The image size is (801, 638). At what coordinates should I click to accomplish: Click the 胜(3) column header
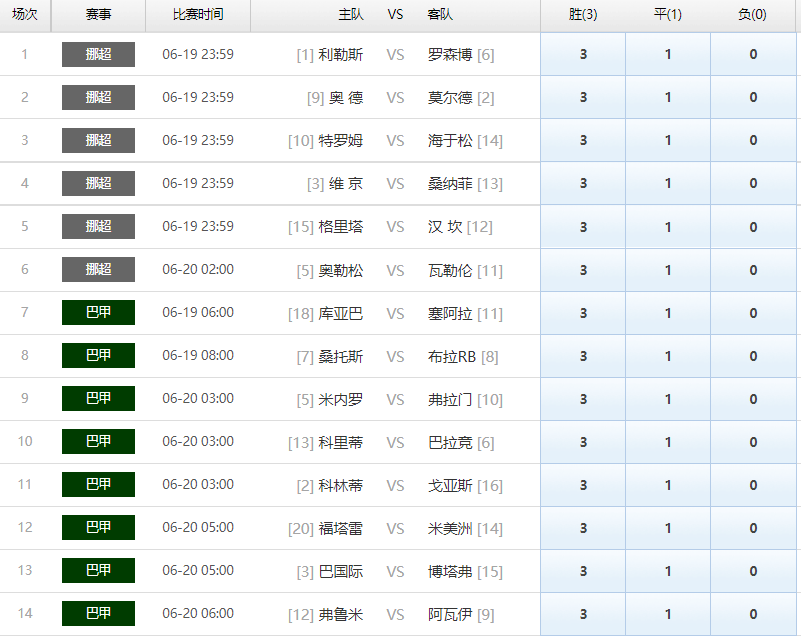pos(583,15)
